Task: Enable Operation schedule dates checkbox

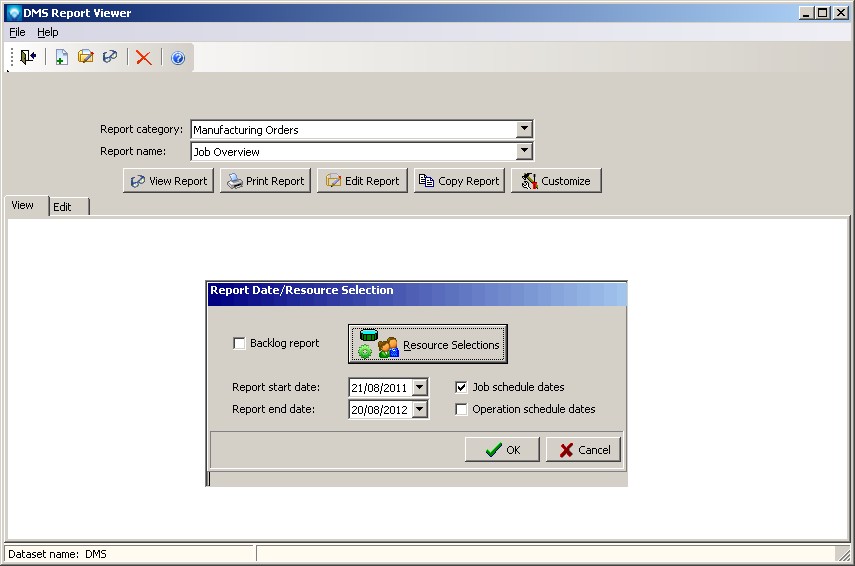Action: pyautogui.click(x=461, y=409)
